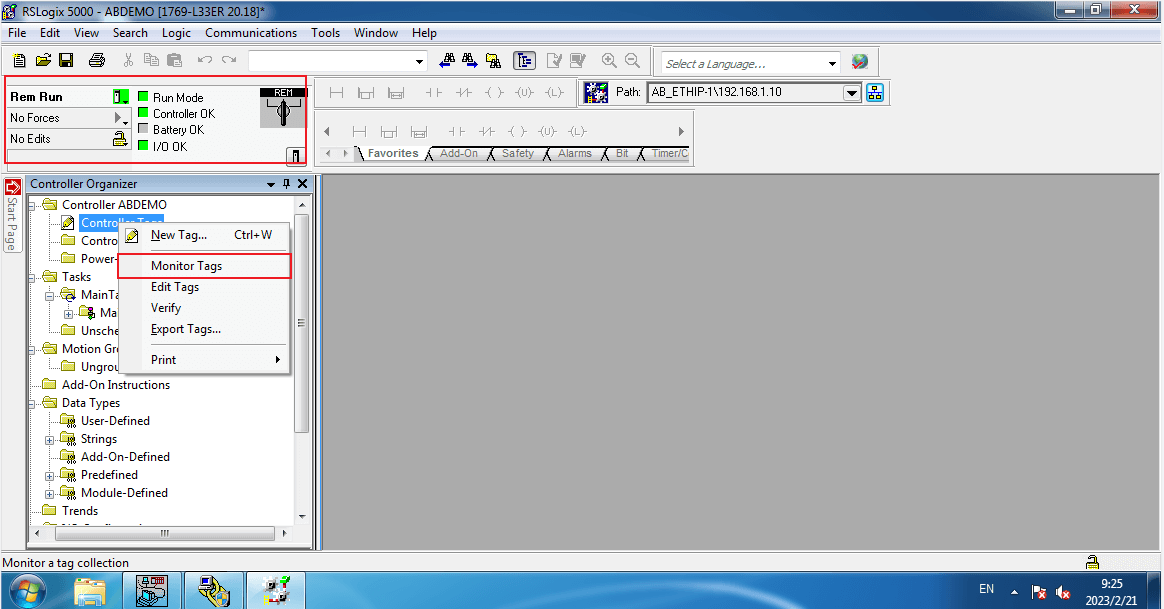Click the key switch REM indicator
Viewport: 1164px width, 609px height.
(x=283, y=108)
